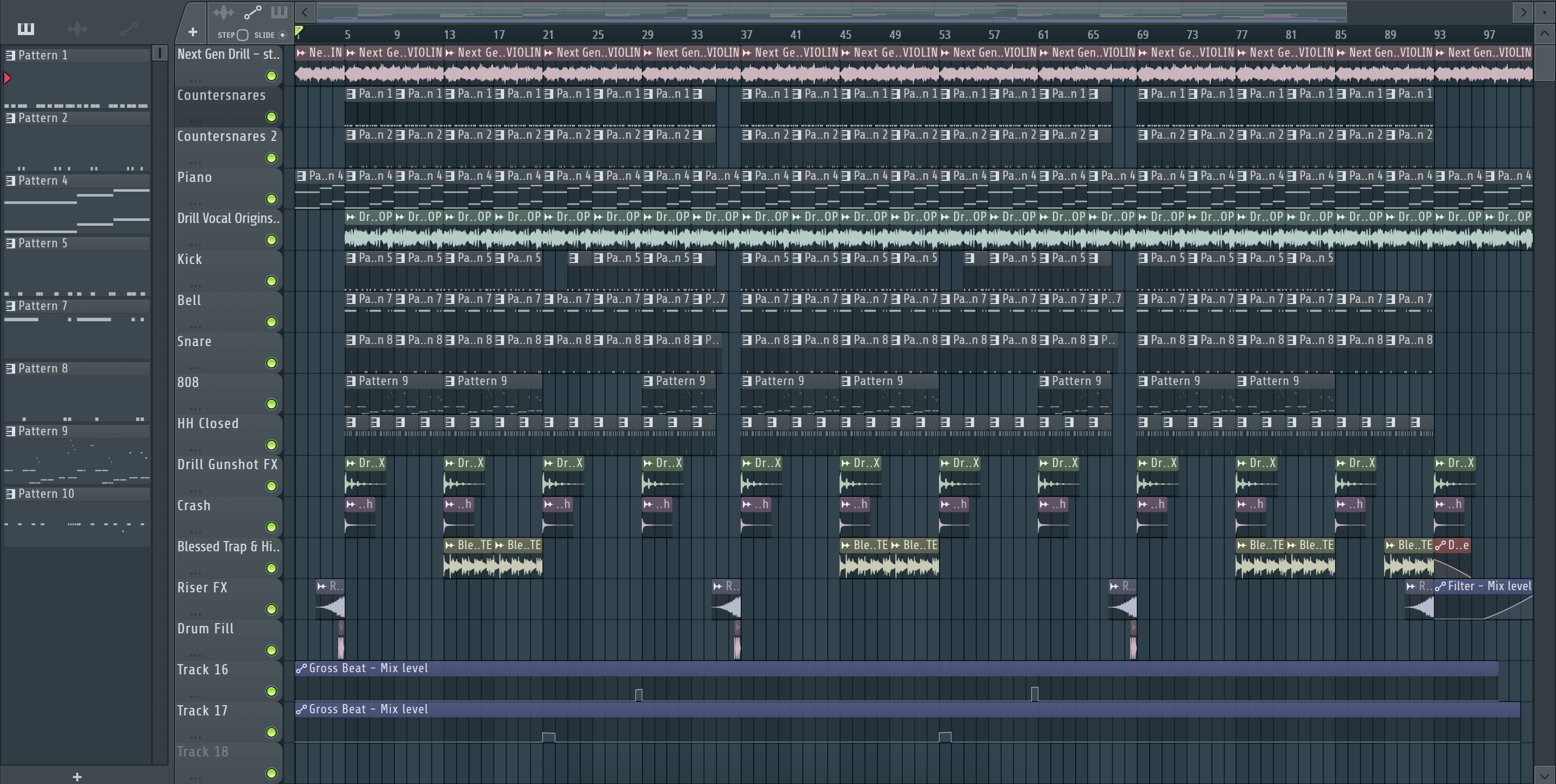The image size is (1556, 784).
Task: Click the piano-roll icon beside Pattern 9
Action: (x=10, y=431)
